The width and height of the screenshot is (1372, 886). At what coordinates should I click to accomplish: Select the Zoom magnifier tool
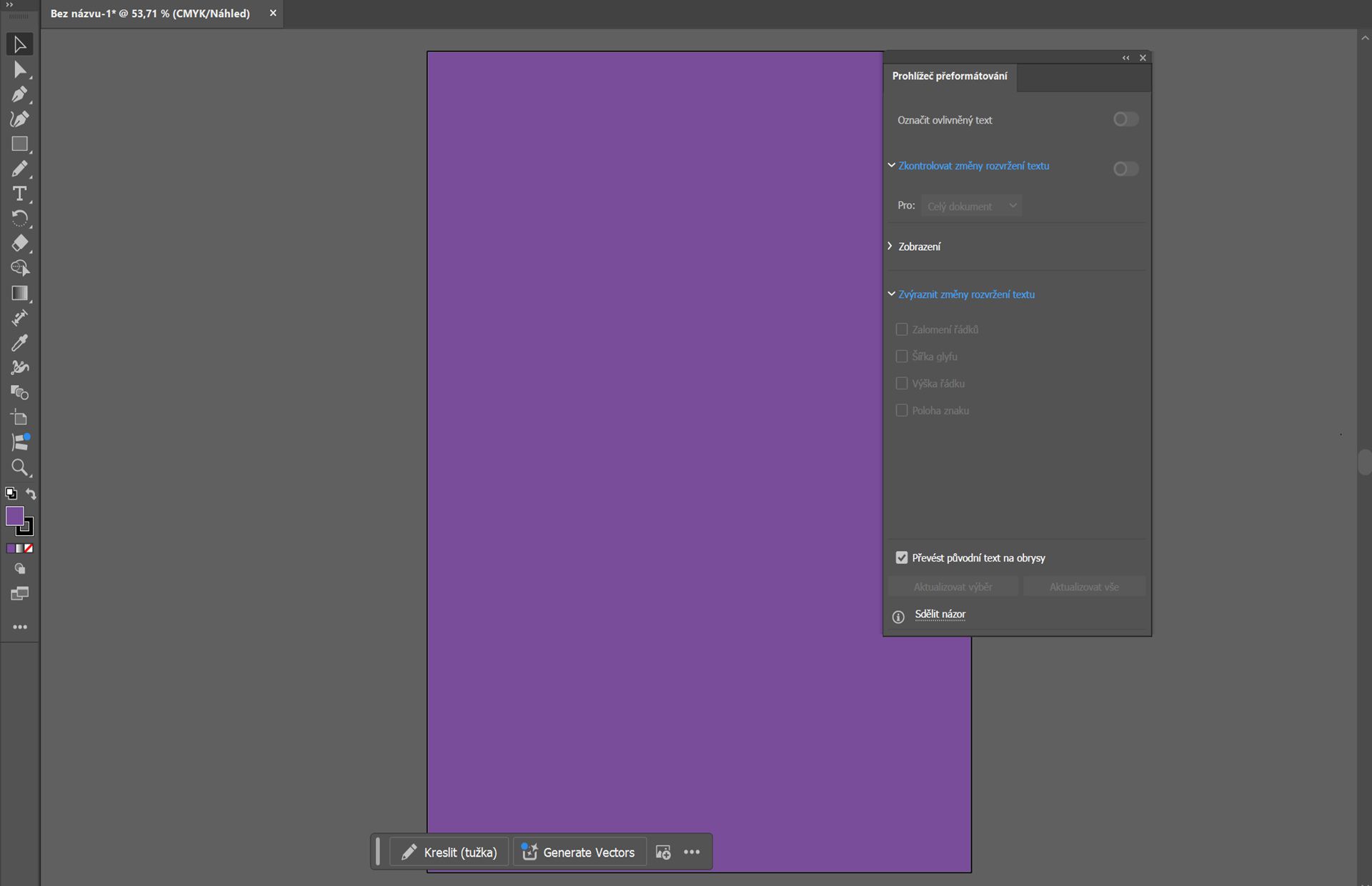coord(19,468)
